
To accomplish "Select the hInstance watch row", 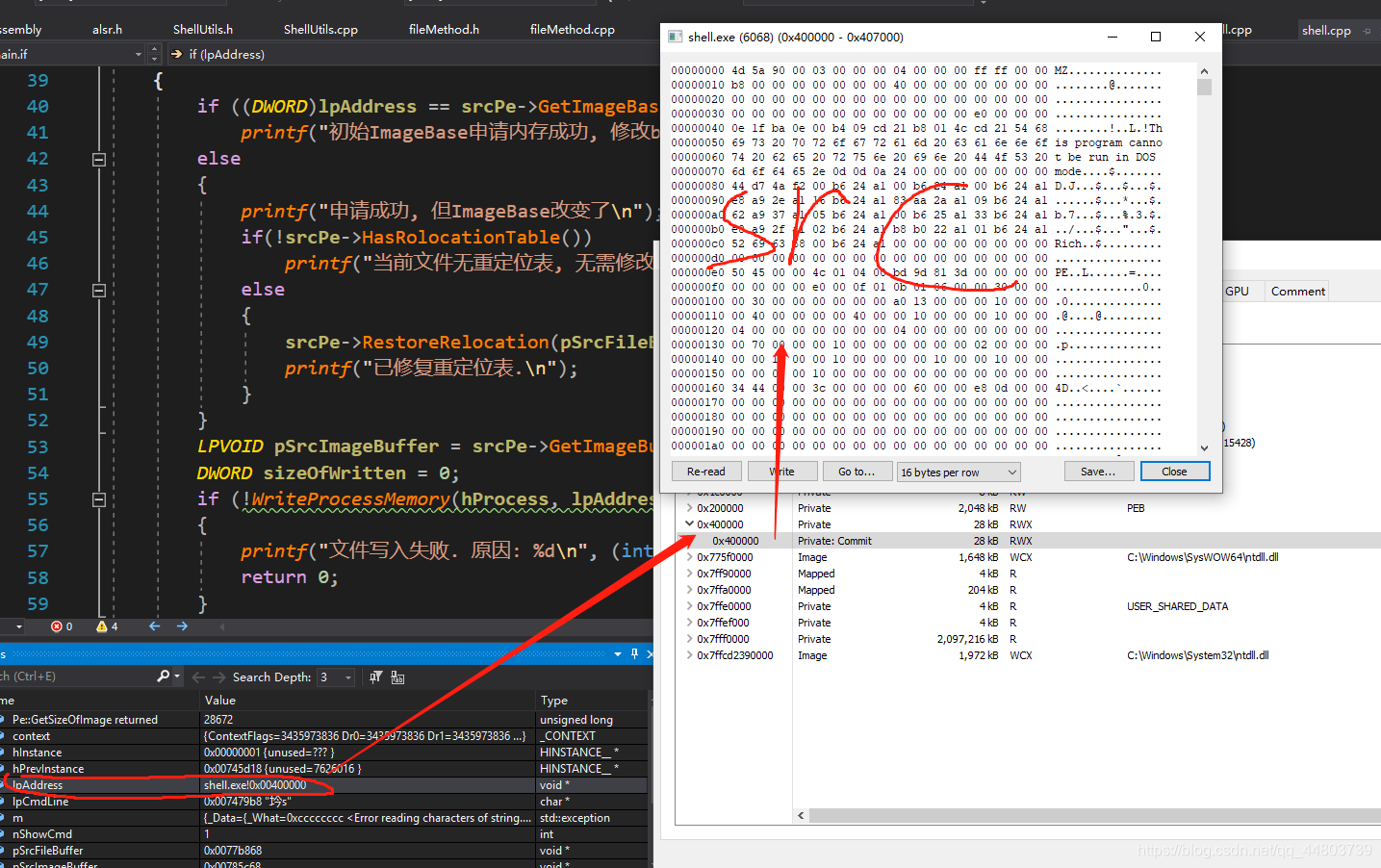I will point(323,753).
